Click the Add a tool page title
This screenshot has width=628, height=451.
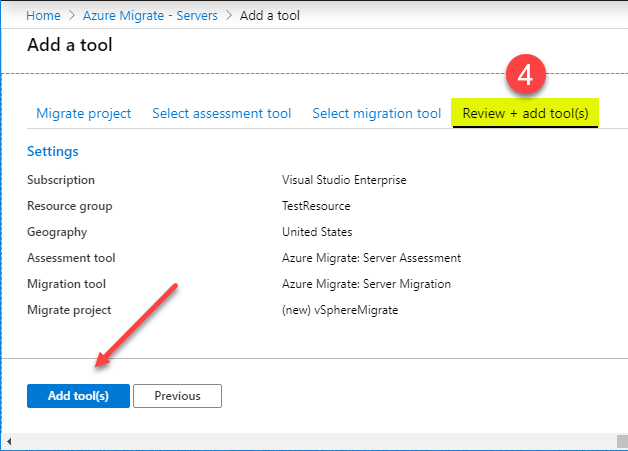click(x=70, y=44)
